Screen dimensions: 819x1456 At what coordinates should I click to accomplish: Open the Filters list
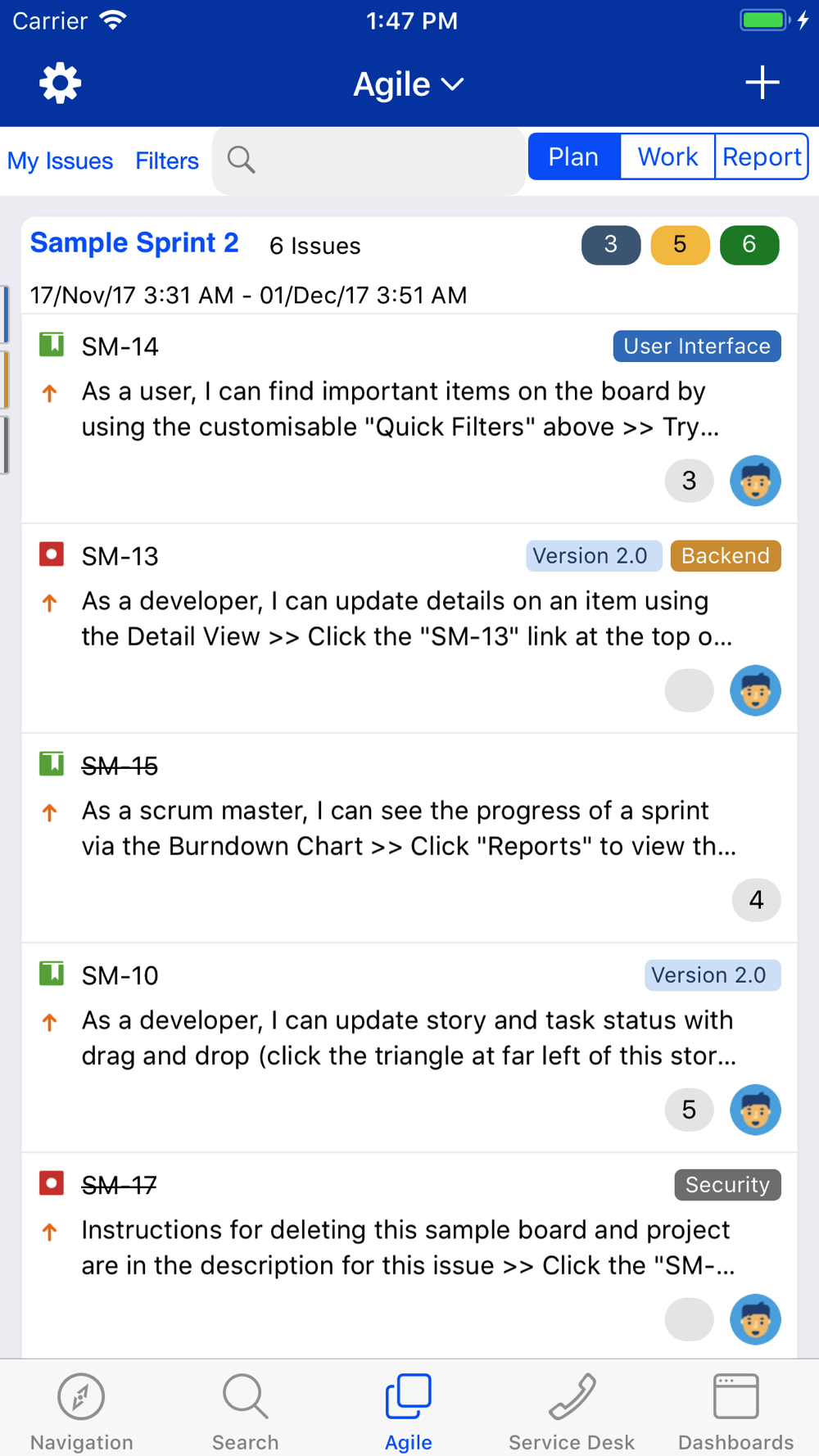tap(167, 161)
